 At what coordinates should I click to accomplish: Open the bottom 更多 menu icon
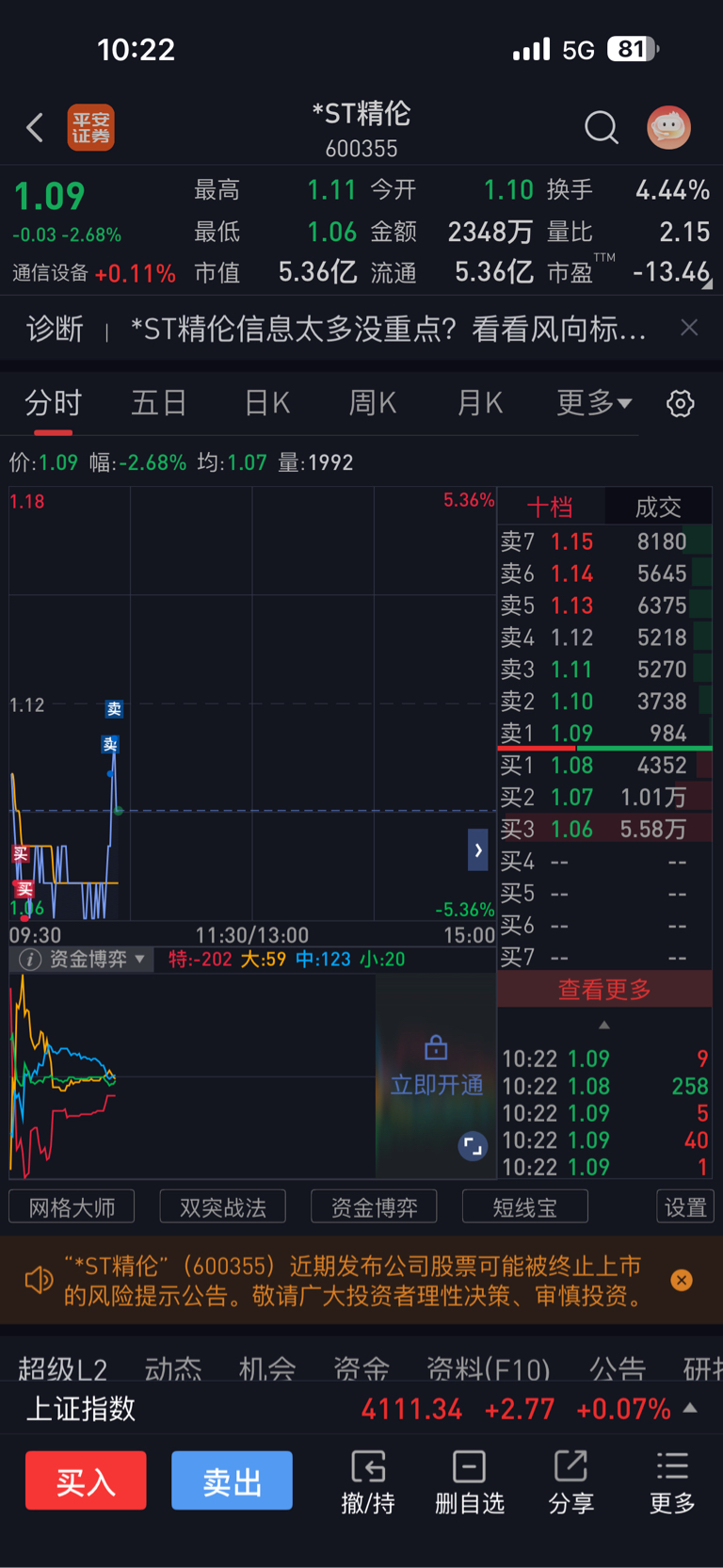pyautogui.click(x=672, y=1483)
